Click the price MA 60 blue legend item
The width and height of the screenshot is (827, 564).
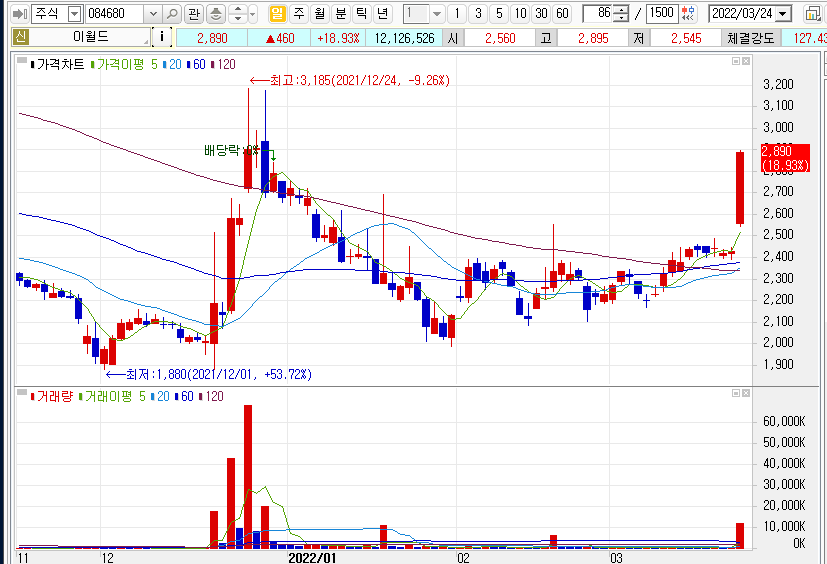pos(196,64)
